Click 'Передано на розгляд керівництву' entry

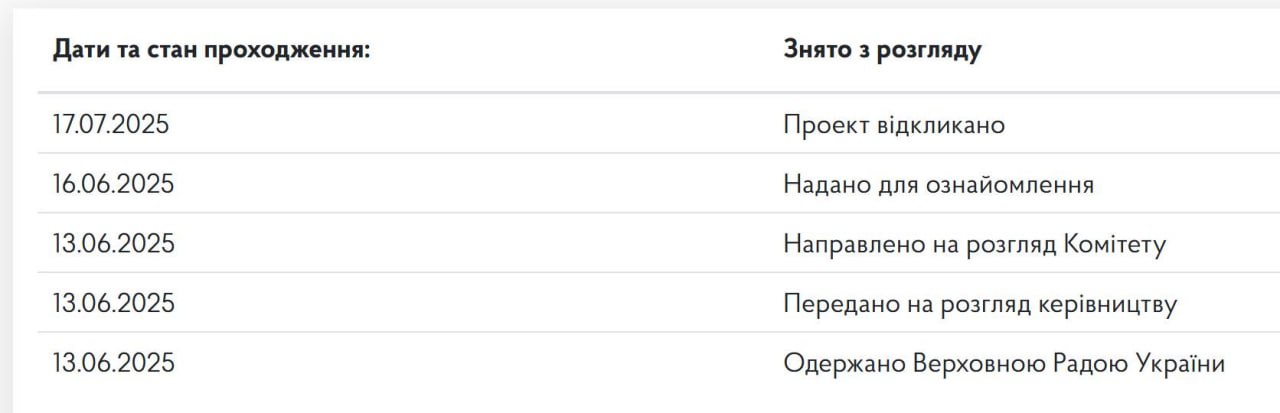point(980,304)
